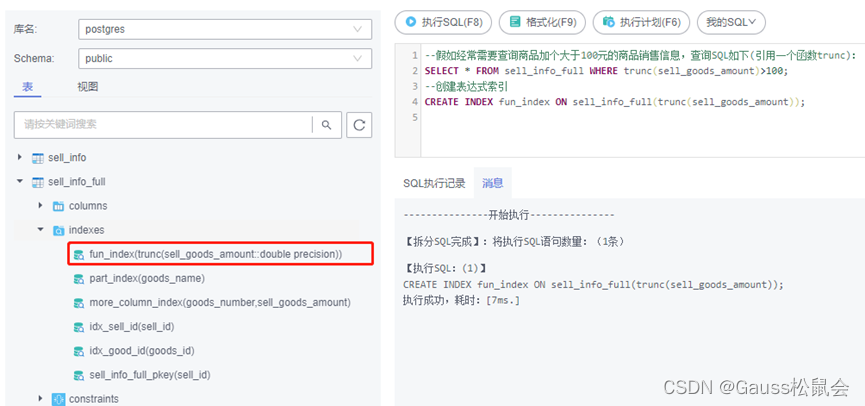The image size is (865, 406).
Task: Open the 我的SQL dropdown
Action: [x=731, y=22]
